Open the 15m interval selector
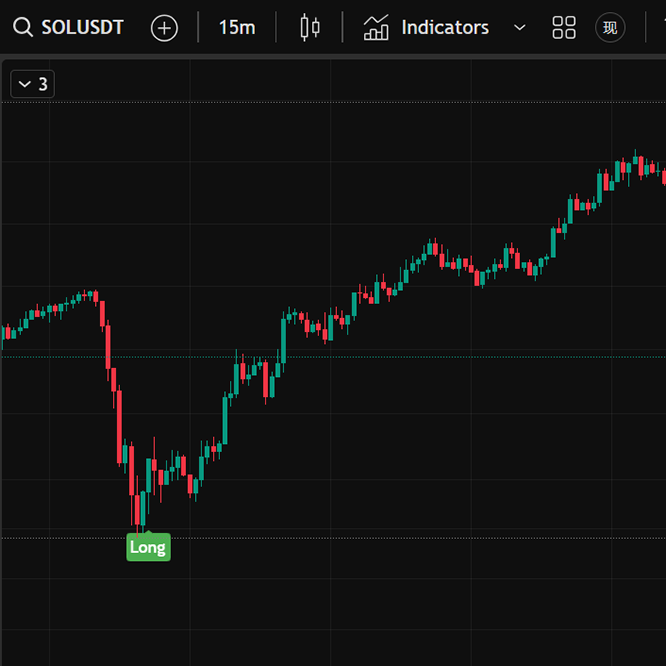The image size is (666, 666). 237,27
